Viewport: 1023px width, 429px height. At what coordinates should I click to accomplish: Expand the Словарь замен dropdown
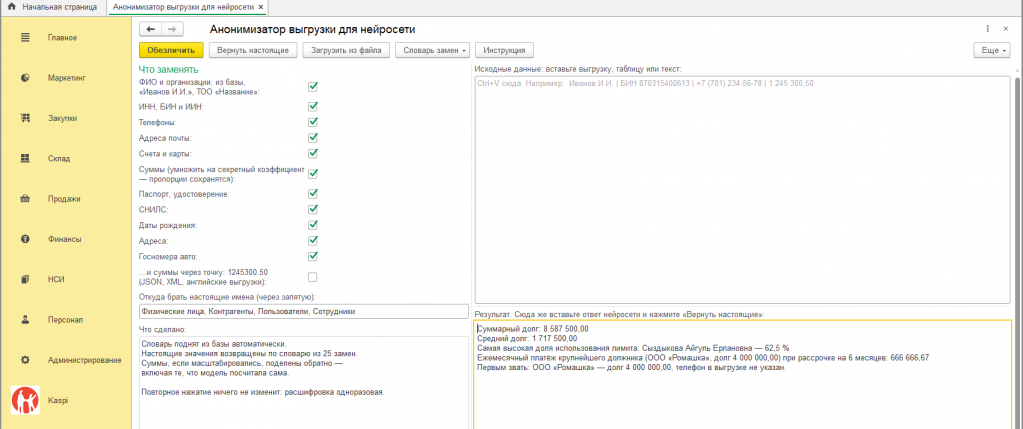tap(433, 50)
